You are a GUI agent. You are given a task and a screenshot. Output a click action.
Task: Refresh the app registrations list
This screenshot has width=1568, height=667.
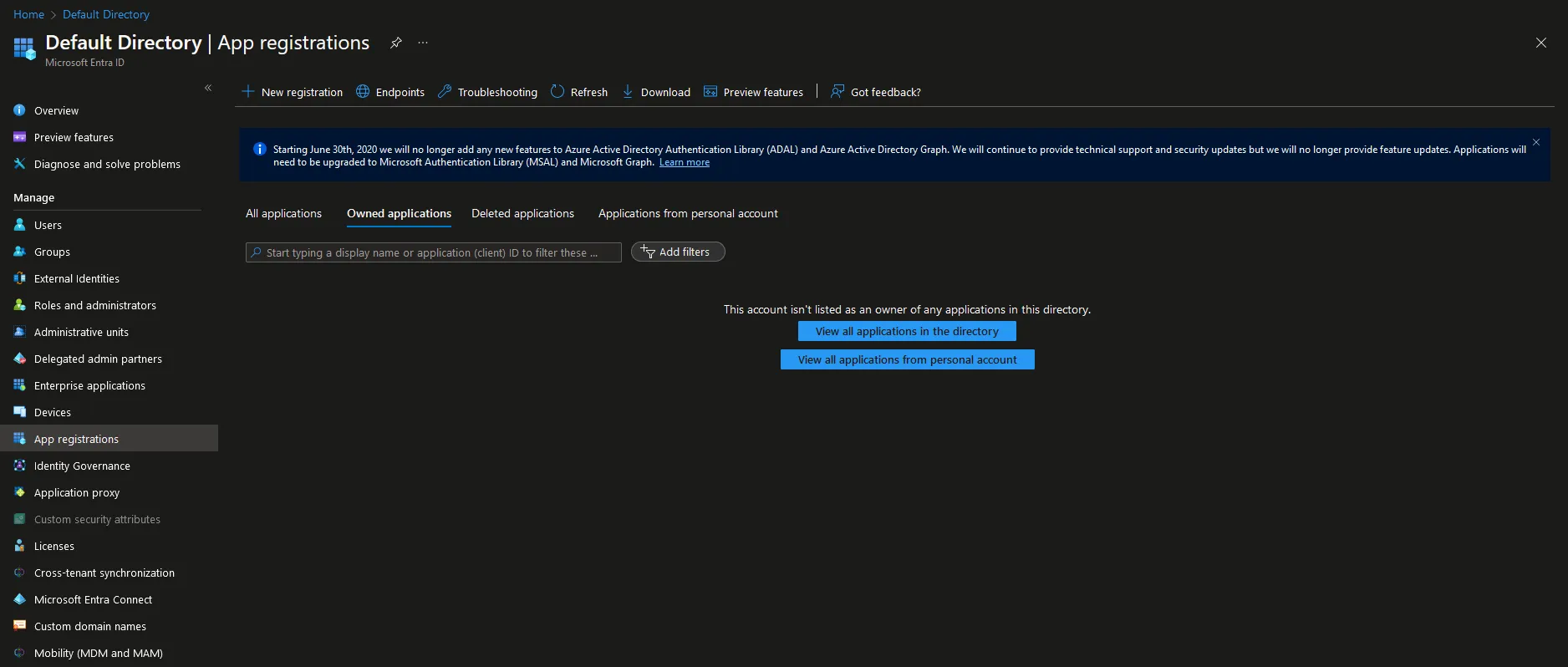tap(579, 92)
